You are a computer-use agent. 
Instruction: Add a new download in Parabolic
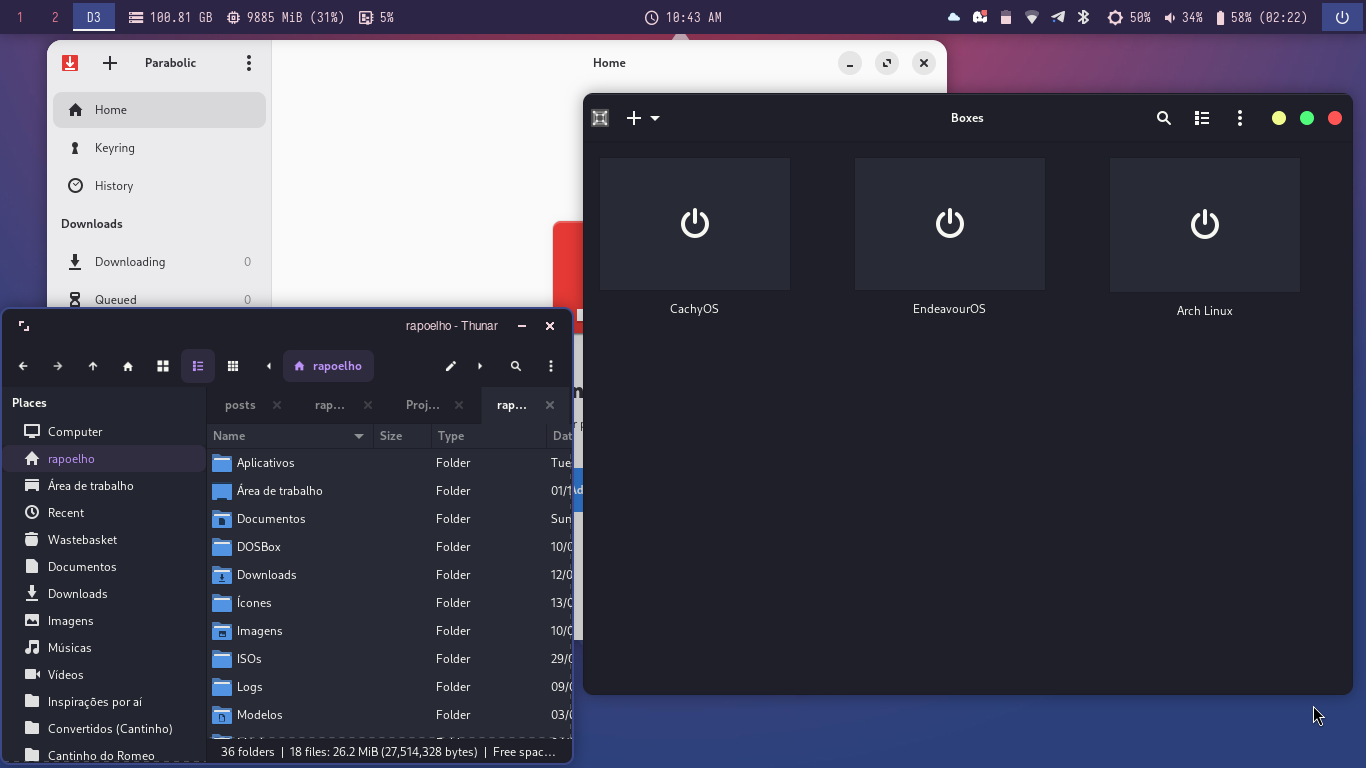coord(110,63)
